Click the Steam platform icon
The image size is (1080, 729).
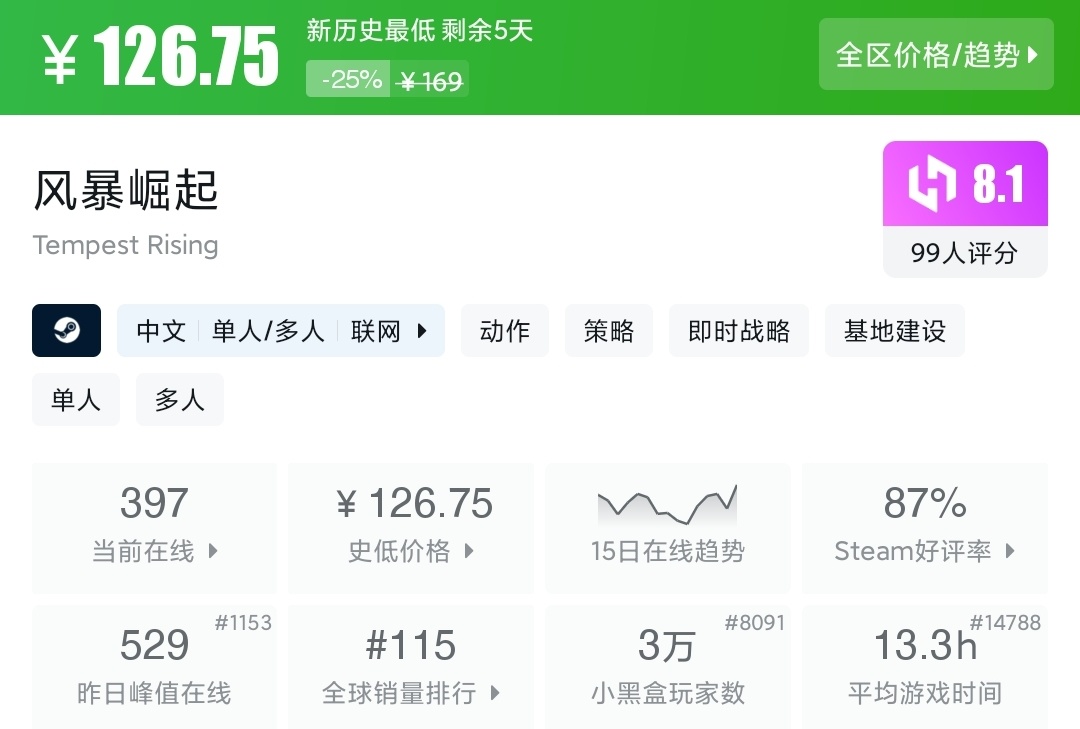[67, 330]
